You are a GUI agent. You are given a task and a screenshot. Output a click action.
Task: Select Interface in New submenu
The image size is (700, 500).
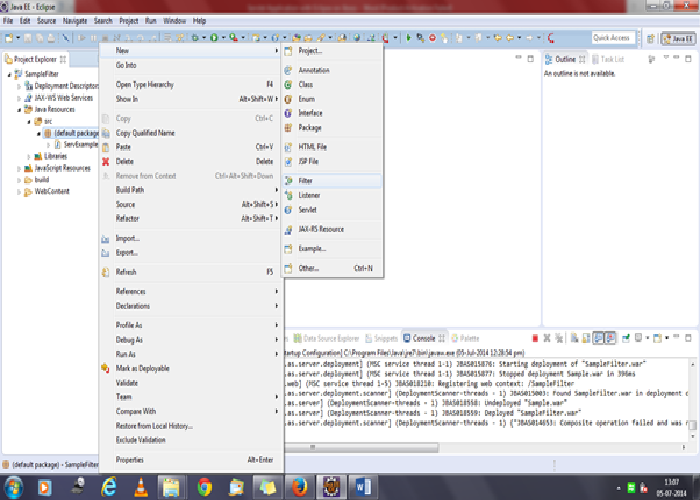pyautogui.click(x=332, y=113)
